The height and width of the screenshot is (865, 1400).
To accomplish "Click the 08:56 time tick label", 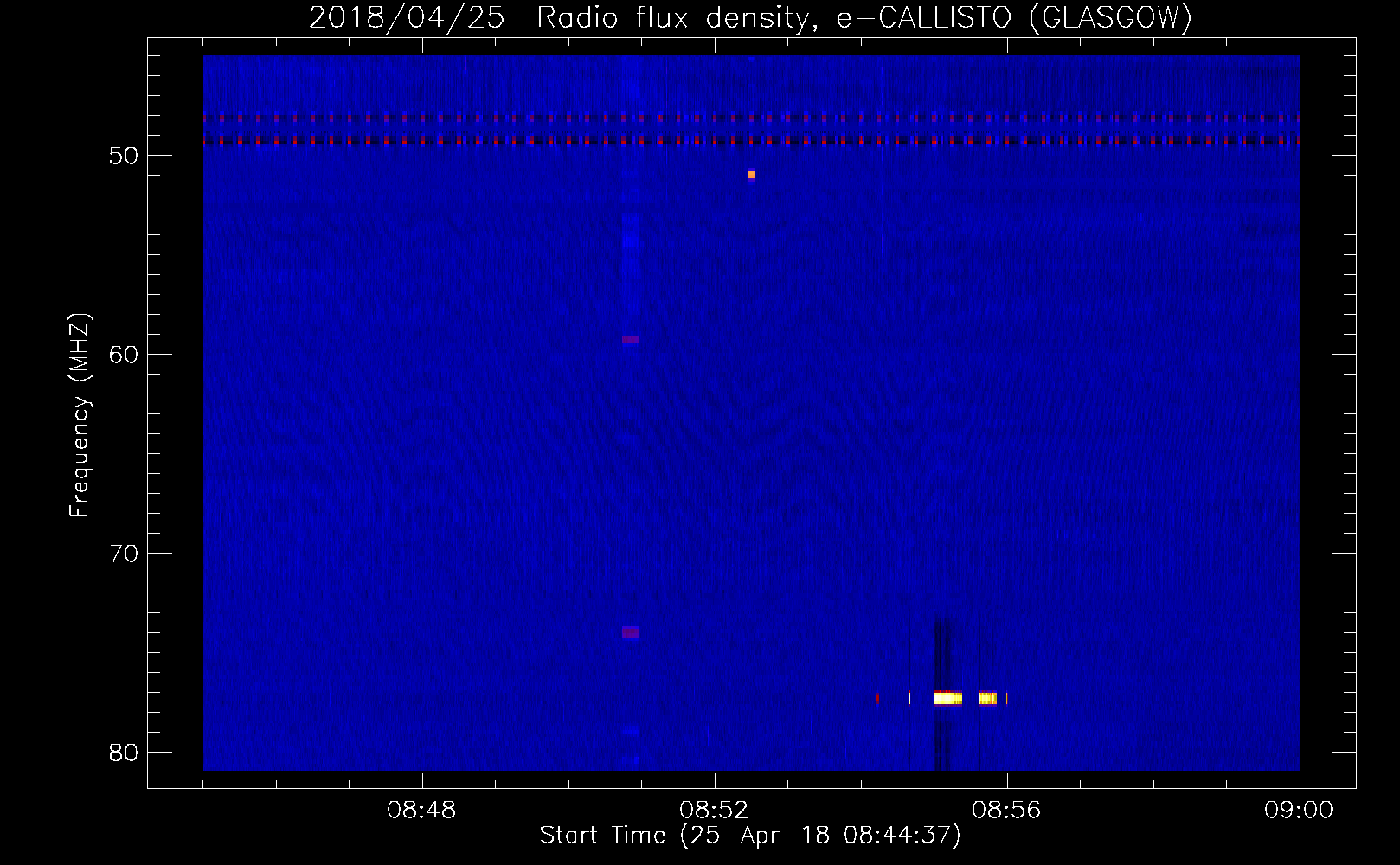I will point(1006,811).
